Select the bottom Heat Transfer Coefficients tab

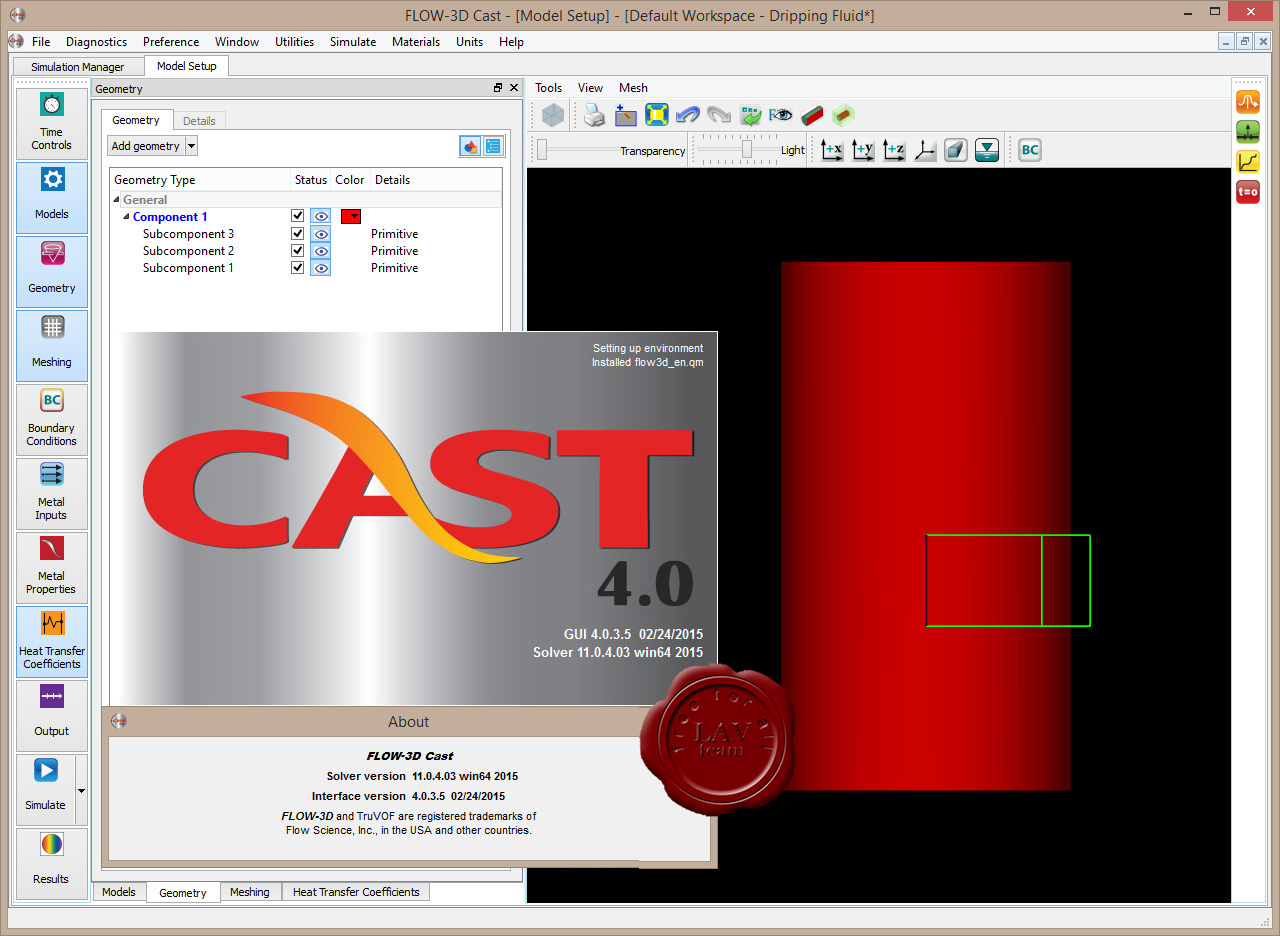[x=356, y=892]
